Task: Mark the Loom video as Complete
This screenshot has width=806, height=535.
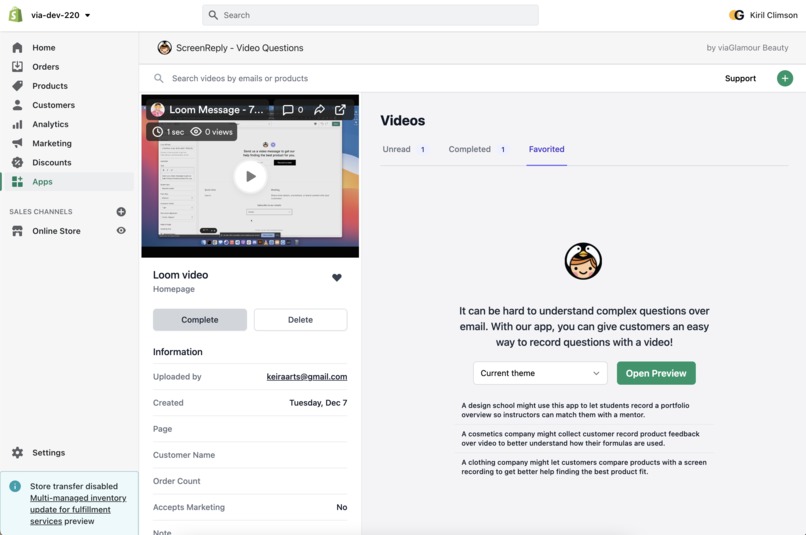Action: 199,320
